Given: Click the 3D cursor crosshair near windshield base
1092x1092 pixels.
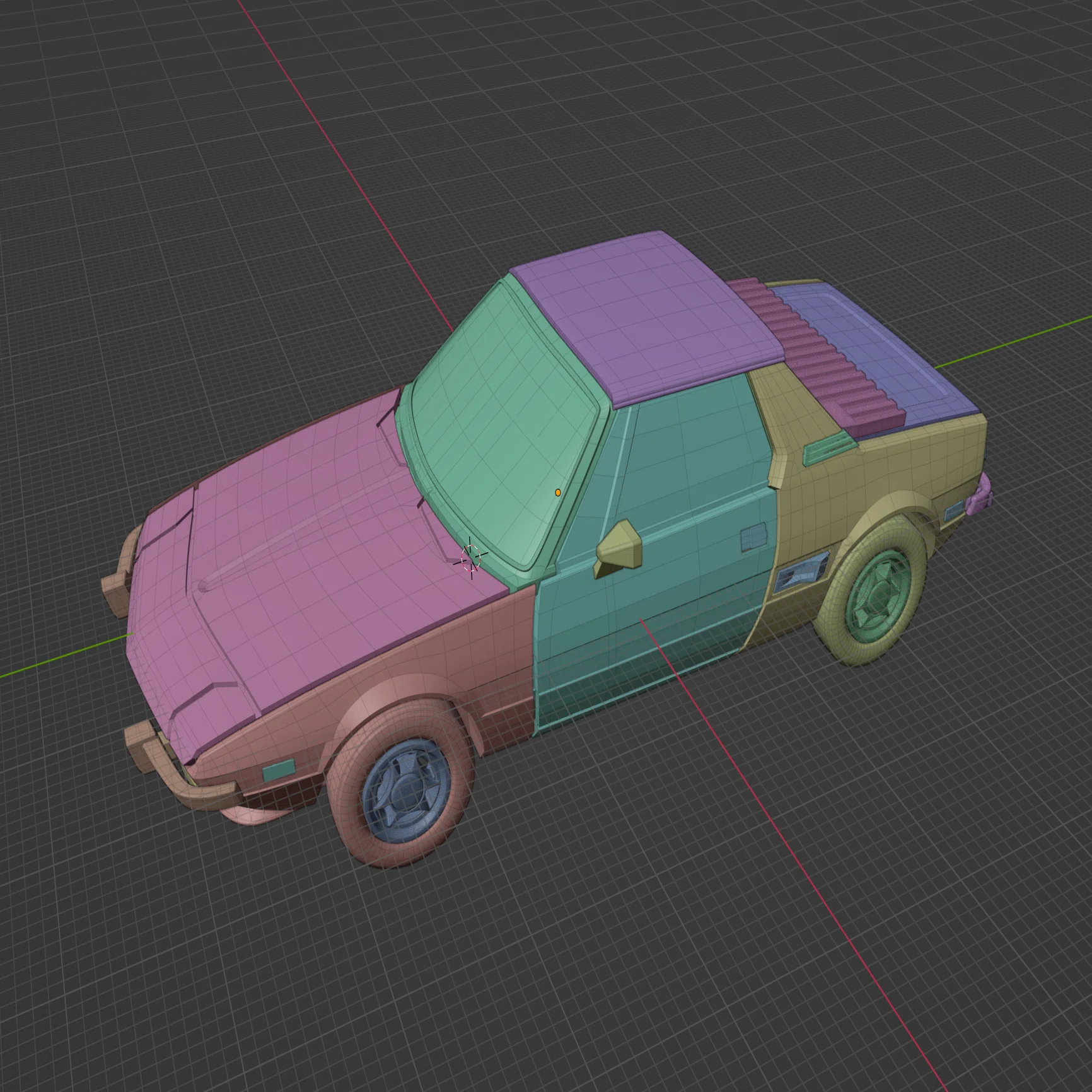Looking at the screenshot, I should click(471, 558).
